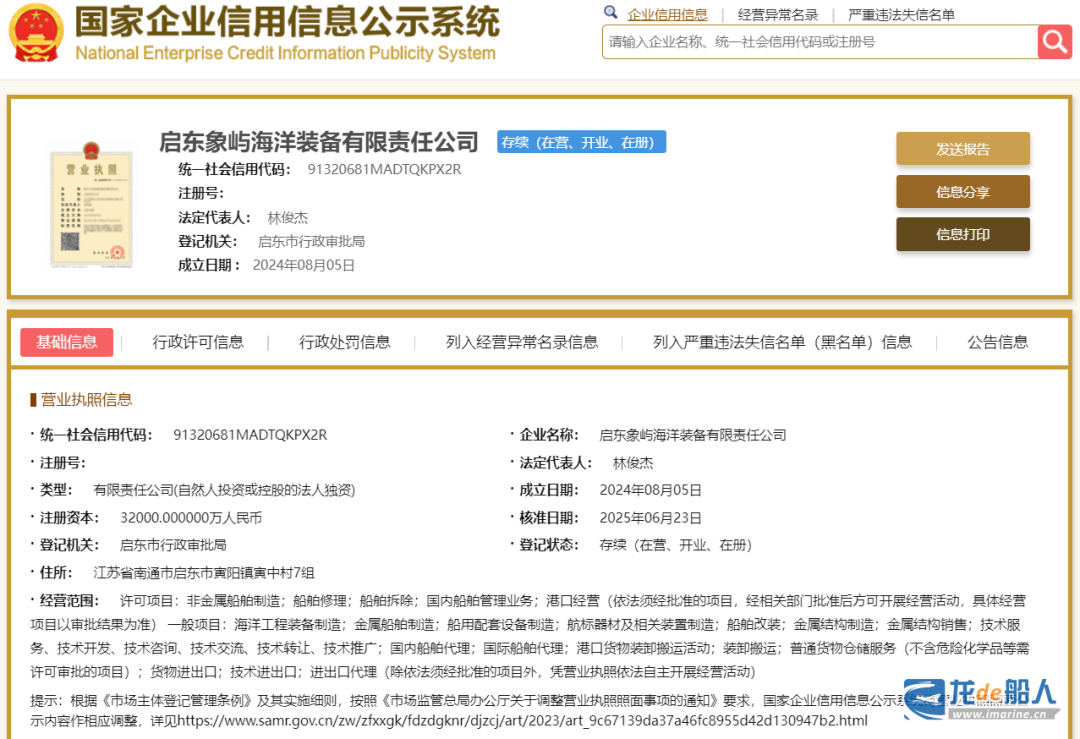1080x739 pixels.
Task: Switch to the 基础信息 tab
Action: click(x=66, y=341)
